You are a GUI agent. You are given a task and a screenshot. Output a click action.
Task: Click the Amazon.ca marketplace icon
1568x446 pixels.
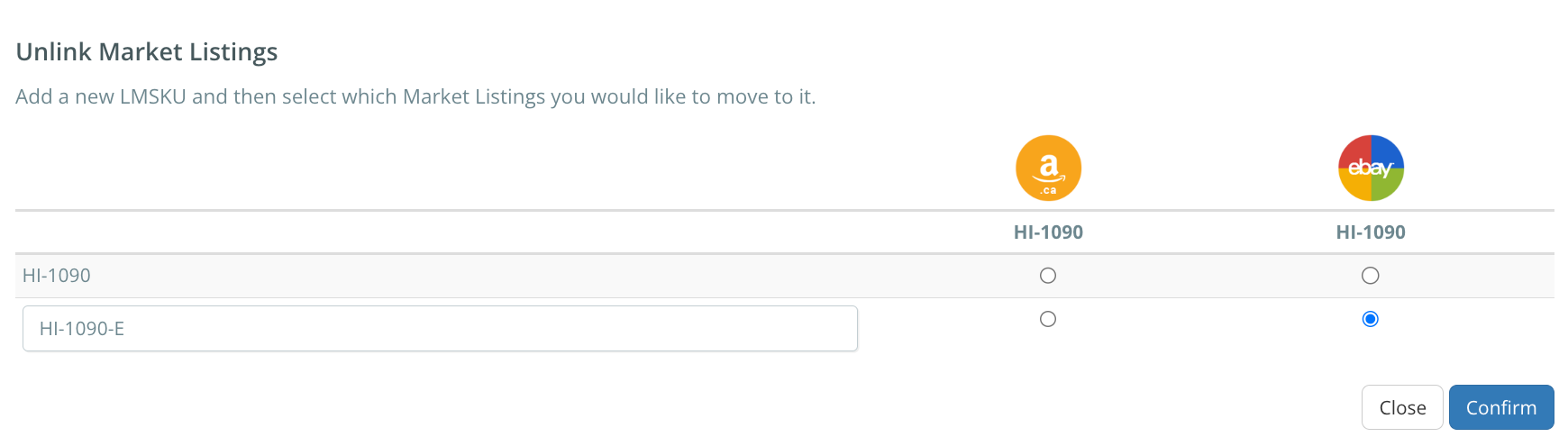[x=1048, y=168]
